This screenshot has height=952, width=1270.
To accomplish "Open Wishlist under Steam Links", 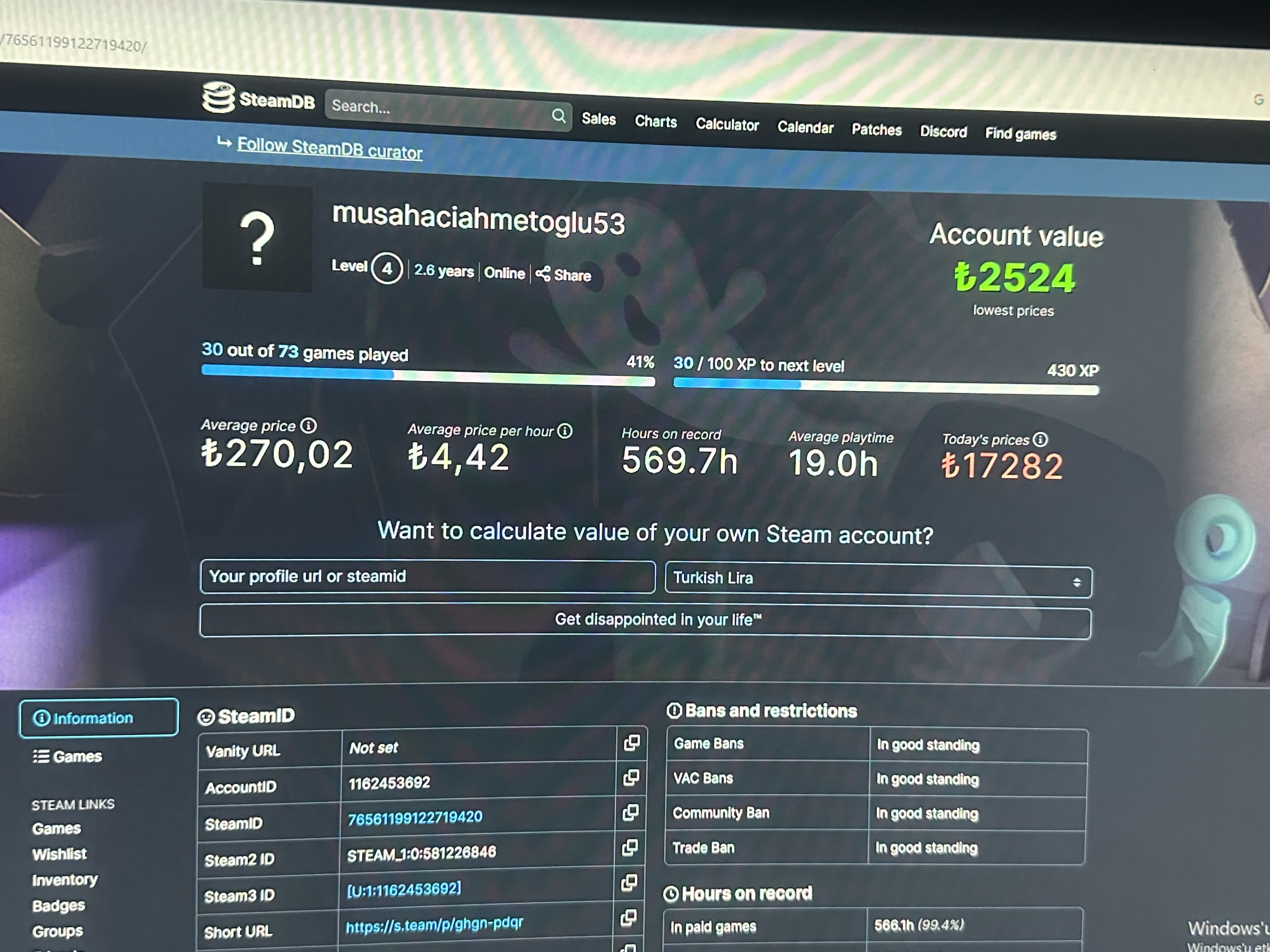I will [x=59, y=854].
